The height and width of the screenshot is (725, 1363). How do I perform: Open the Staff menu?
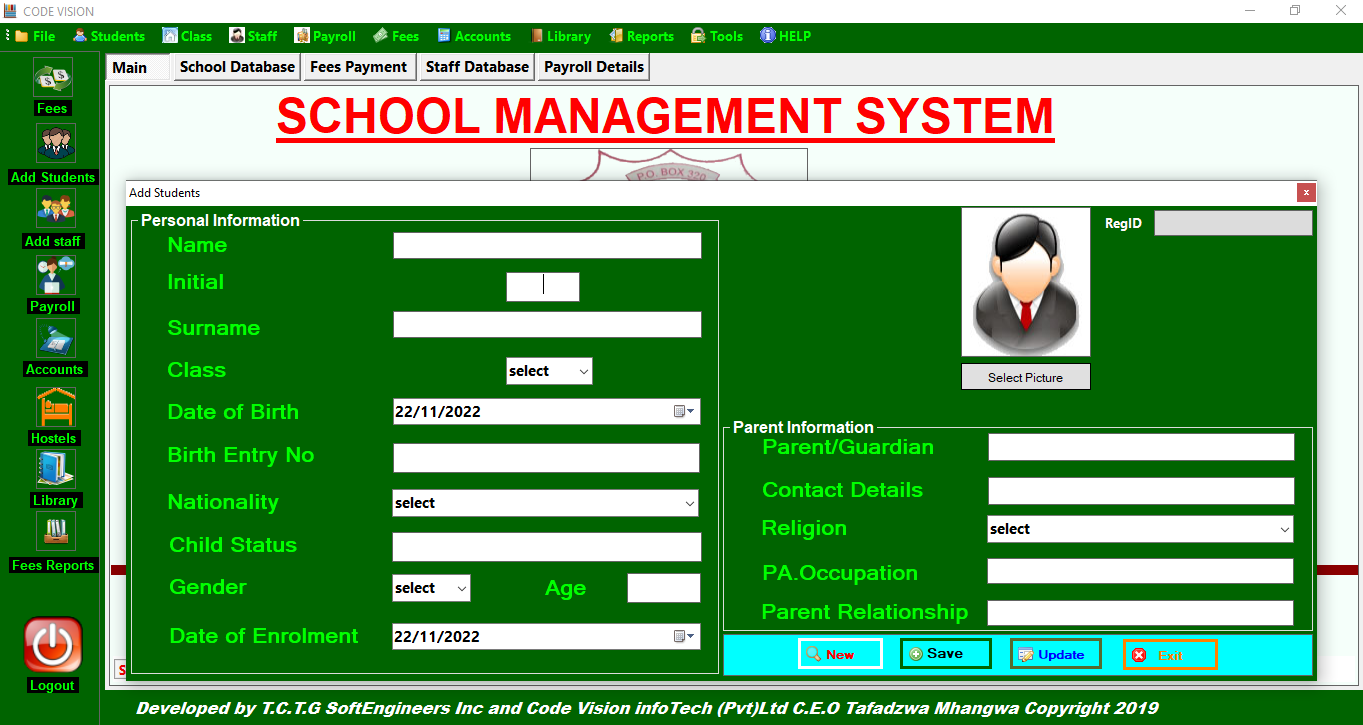[x=253, y=36]
